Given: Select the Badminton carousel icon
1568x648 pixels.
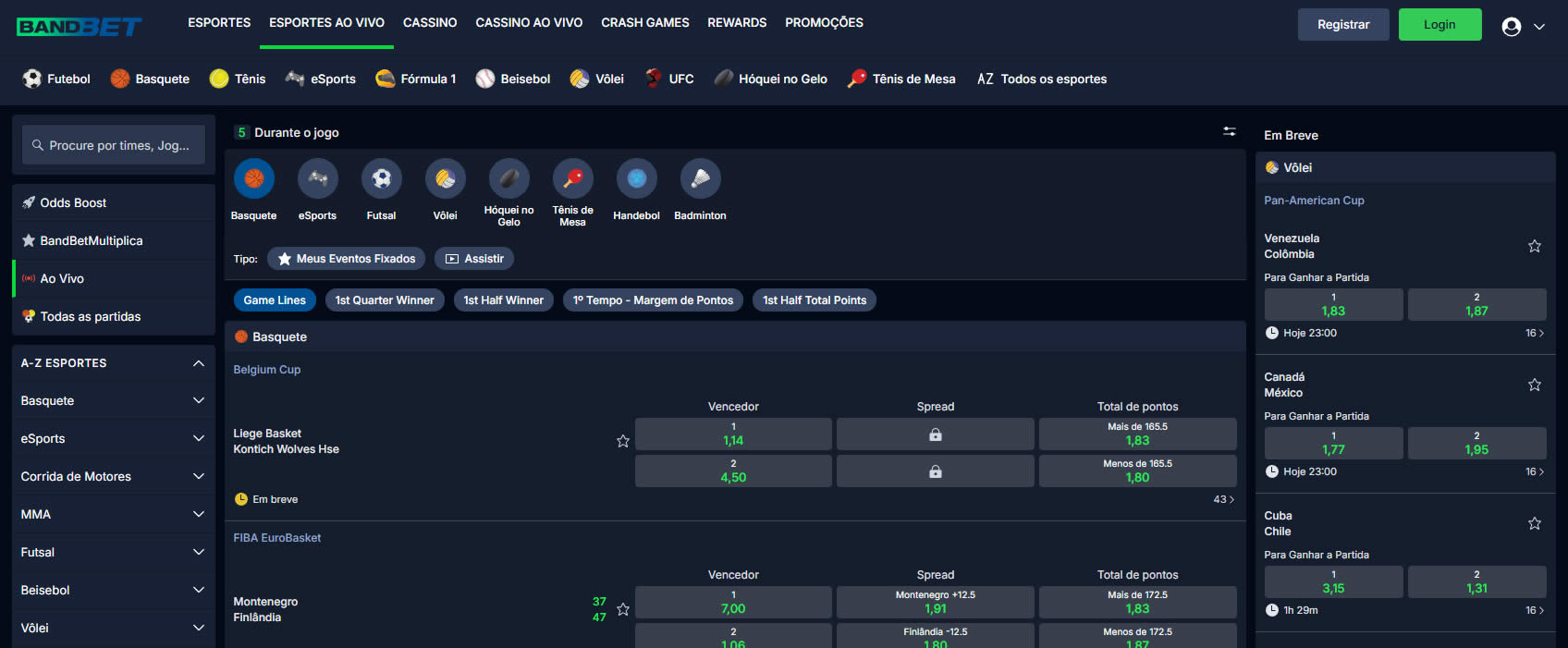Looking at the screenshot, I should [701, 178].
